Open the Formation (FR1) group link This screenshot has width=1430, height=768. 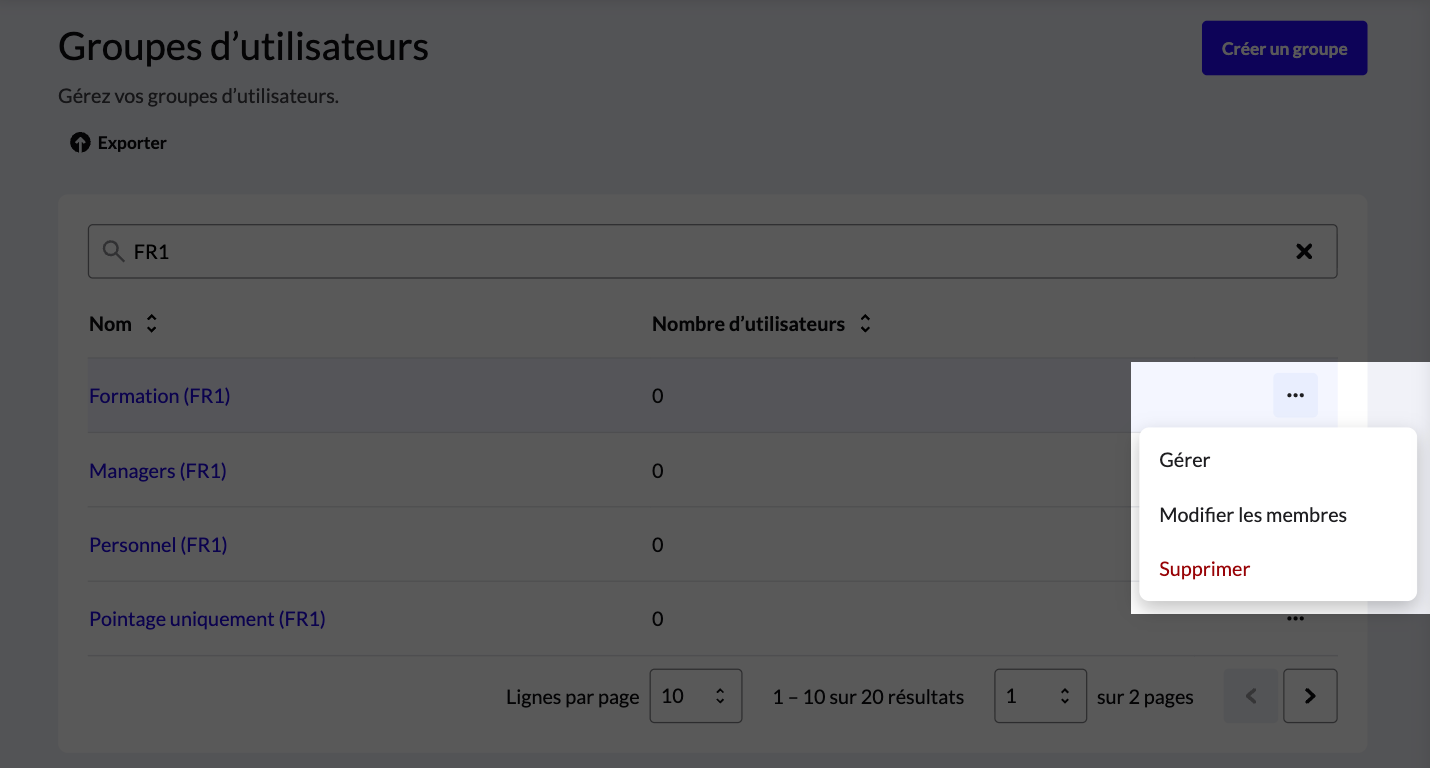click(160, 396)
